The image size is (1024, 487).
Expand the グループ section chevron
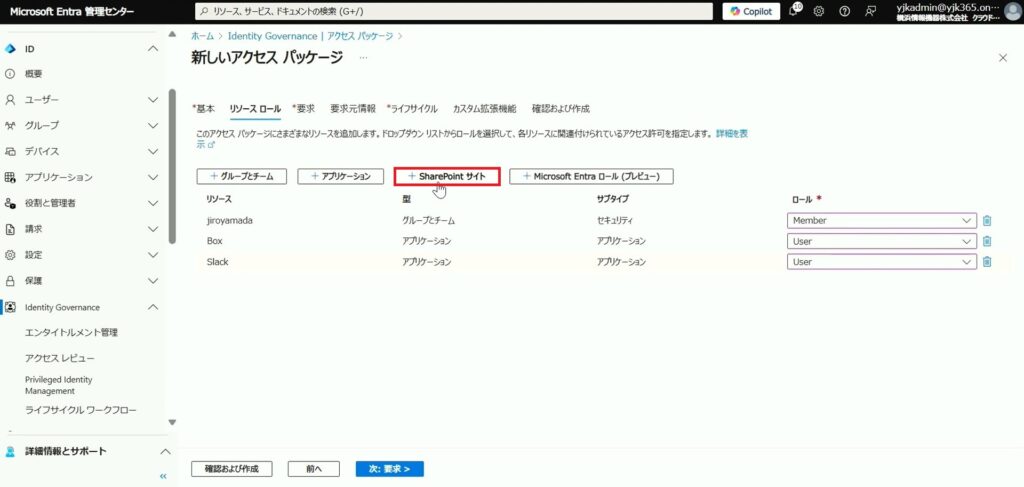[x=153, y=125]
